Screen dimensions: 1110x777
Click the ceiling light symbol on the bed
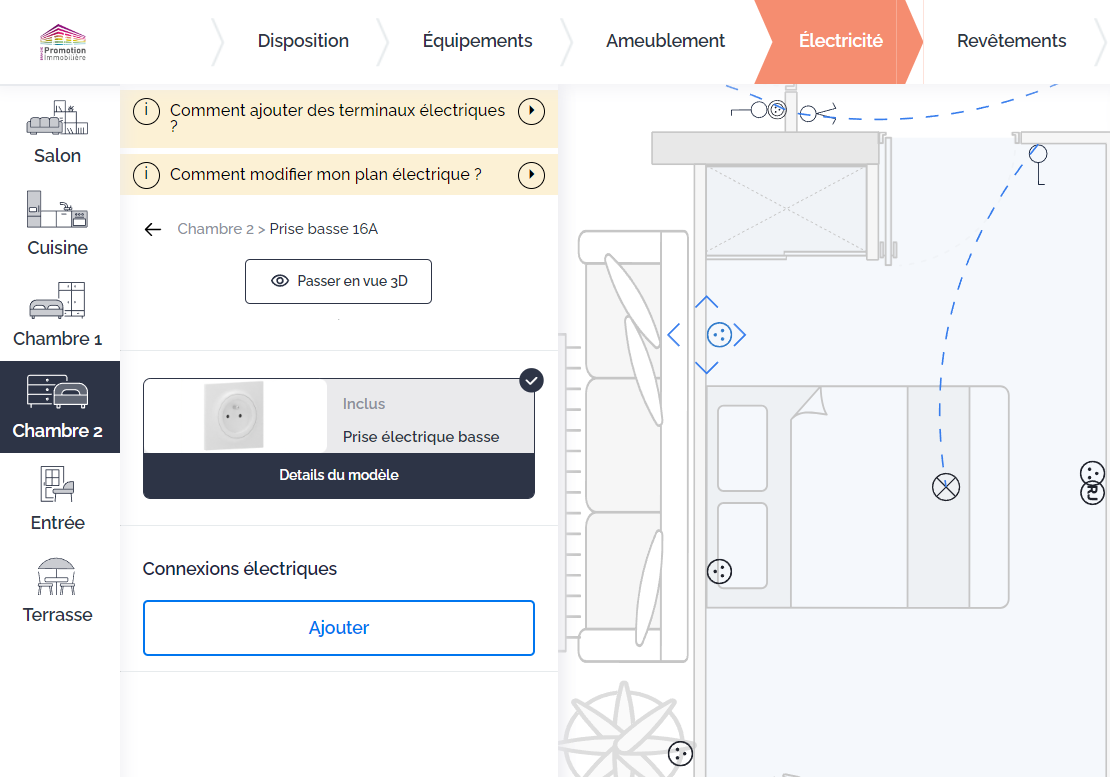point(945,487)
